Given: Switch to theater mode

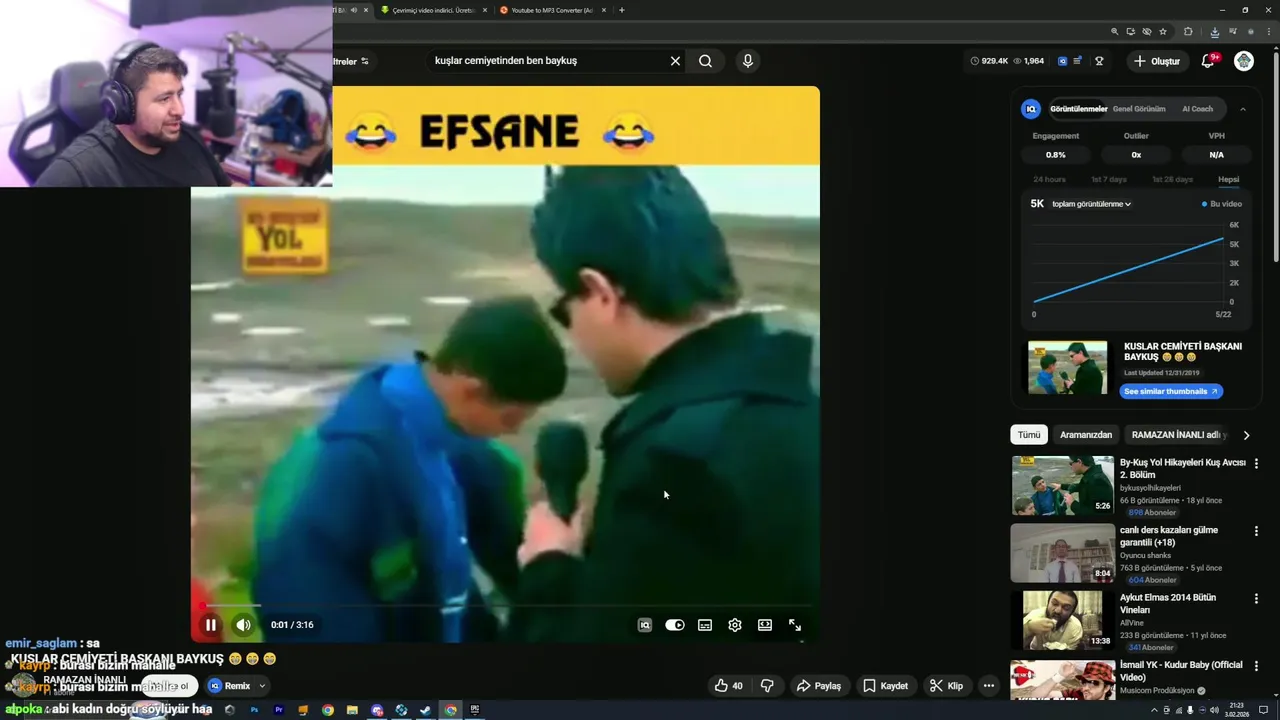Looking at the screenshot, I should 765,625.
